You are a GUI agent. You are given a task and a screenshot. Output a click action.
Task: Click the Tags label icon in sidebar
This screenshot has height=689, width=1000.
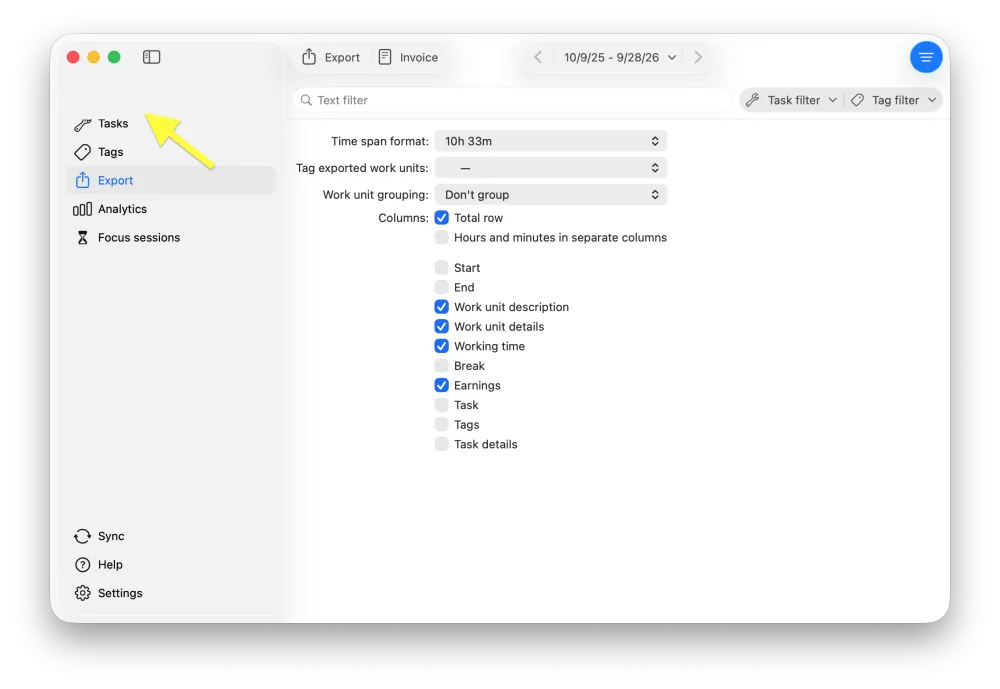pos(82,152)
